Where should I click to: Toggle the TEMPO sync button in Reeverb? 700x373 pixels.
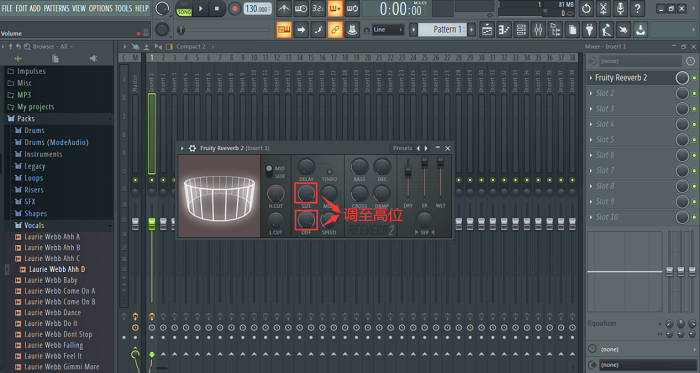[x=329, y=172]
